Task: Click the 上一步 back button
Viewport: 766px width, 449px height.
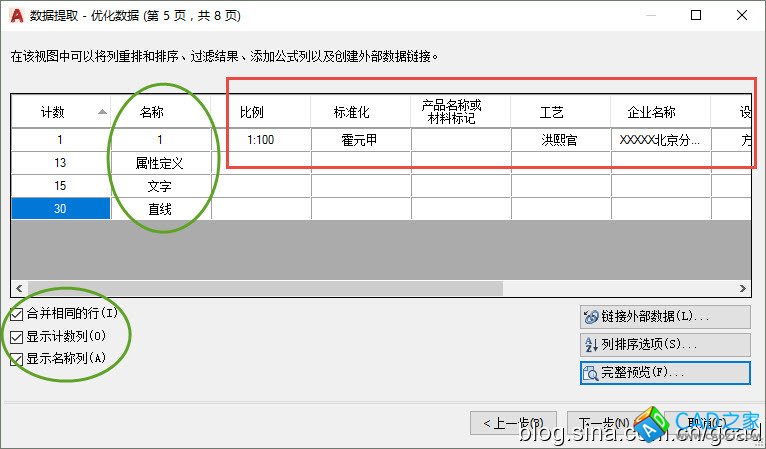Action: [x=514, y=423]
